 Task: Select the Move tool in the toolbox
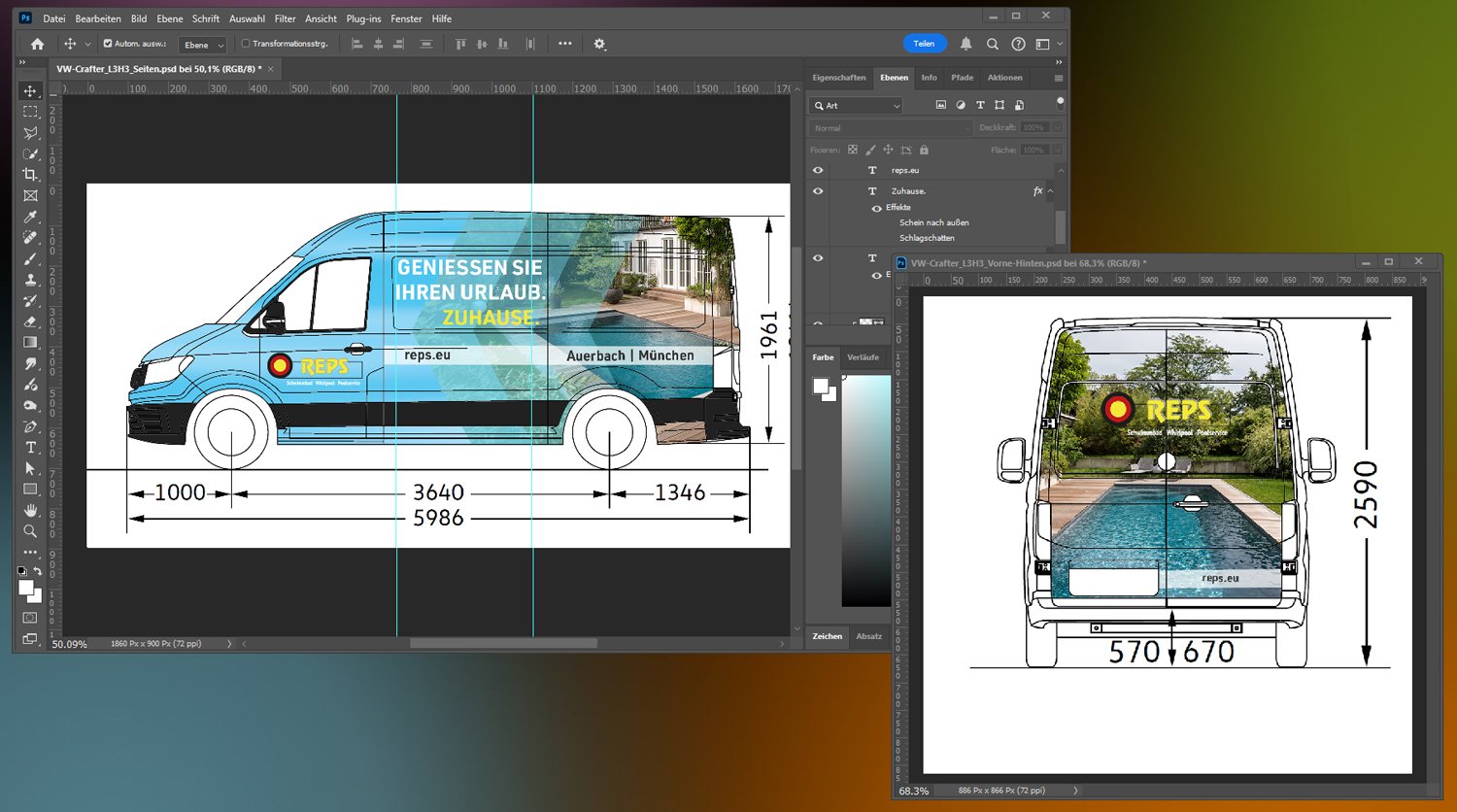pyautogui.click(x=30, y=91)
